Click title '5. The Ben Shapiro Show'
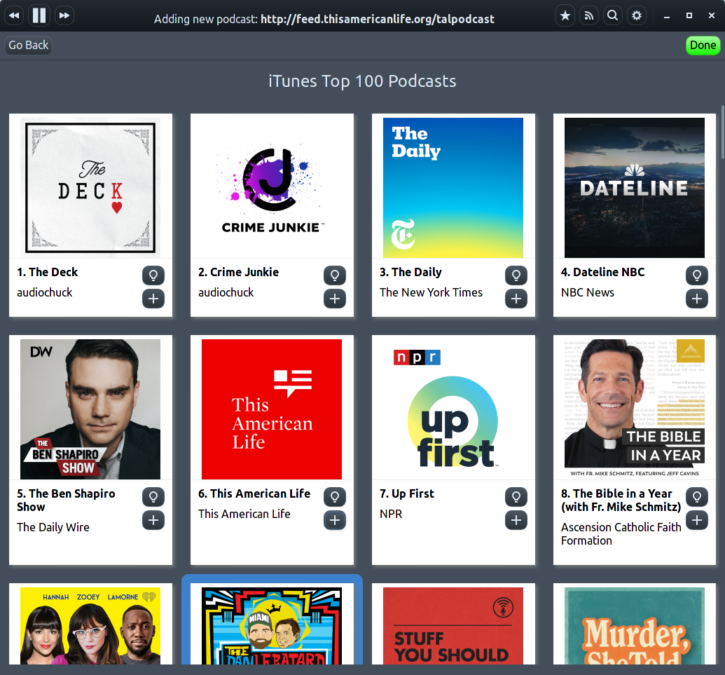The height and width of the screenshot is (675, 725). click(66, 500)
